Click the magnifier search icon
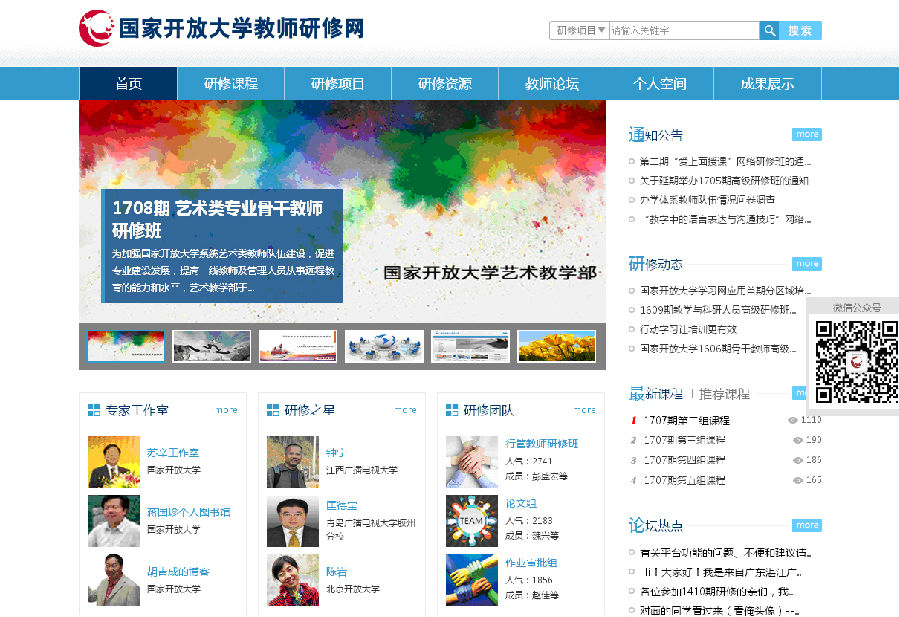The image size is (899, 617). pos(769,31)
